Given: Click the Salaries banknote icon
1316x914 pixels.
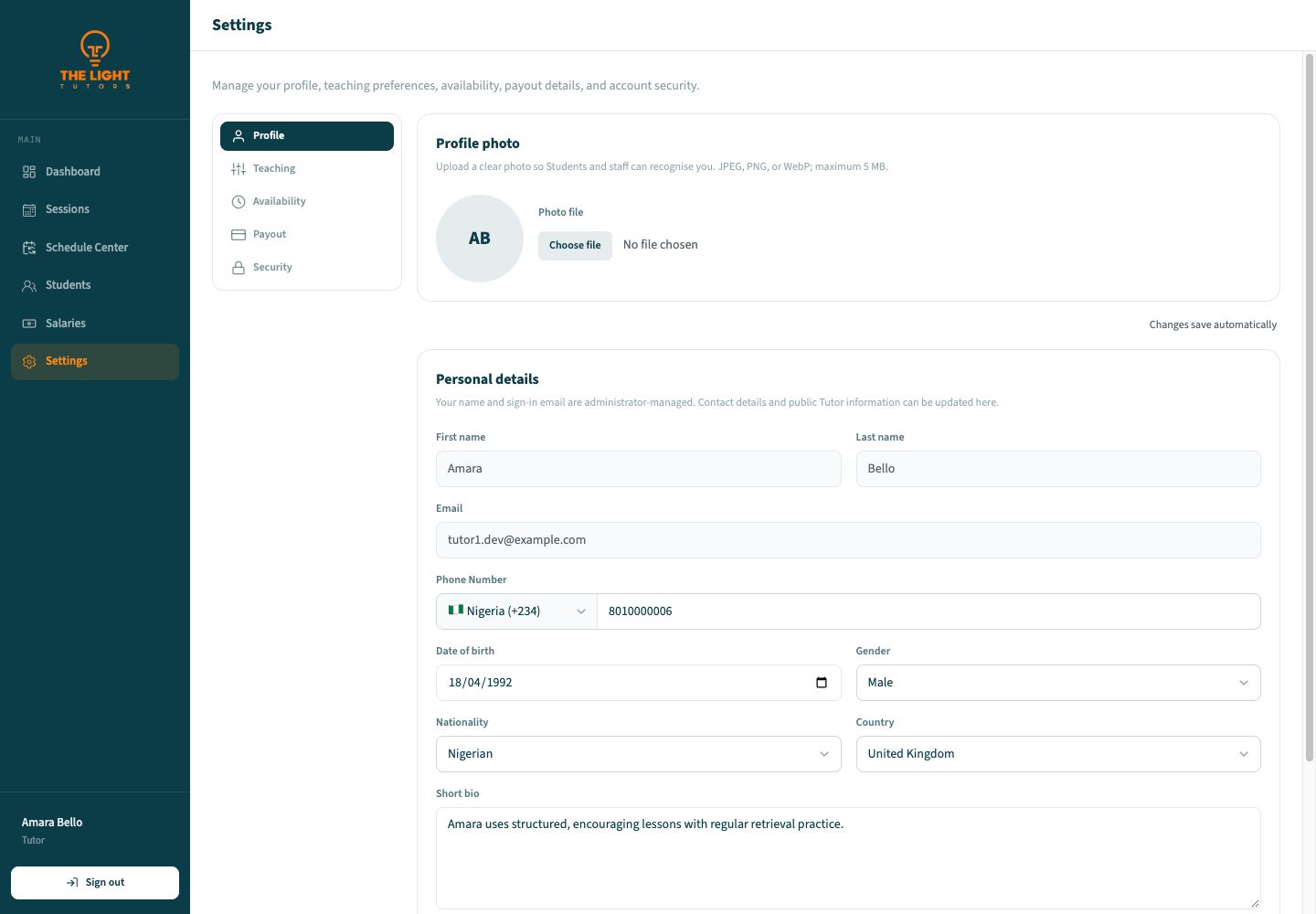Looking at the screenshot, I should (29, 324).
